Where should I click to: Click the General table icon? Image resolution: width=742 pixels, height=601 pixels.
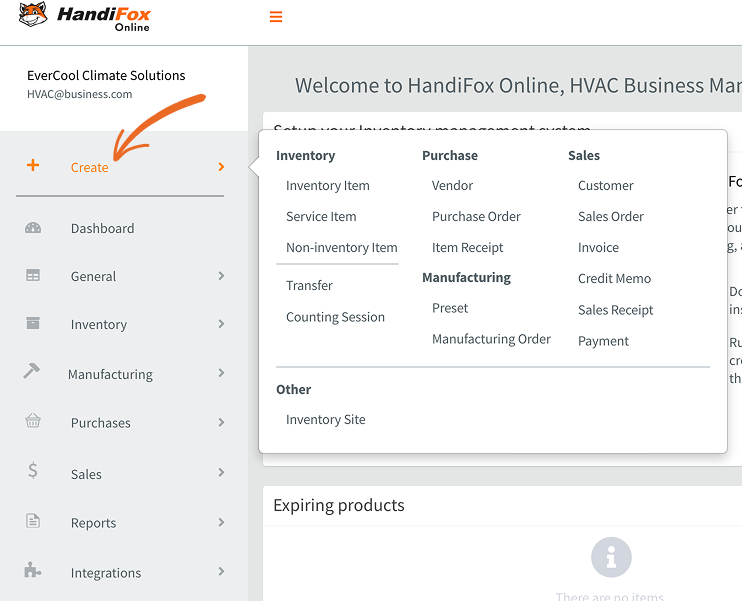click(x=33, y=275)
